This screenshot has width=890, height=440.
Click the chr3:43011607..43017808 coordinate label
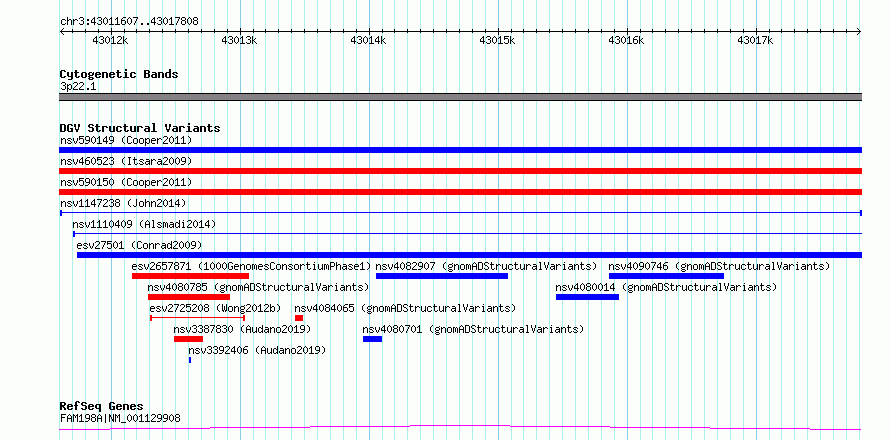coord(129,22)
